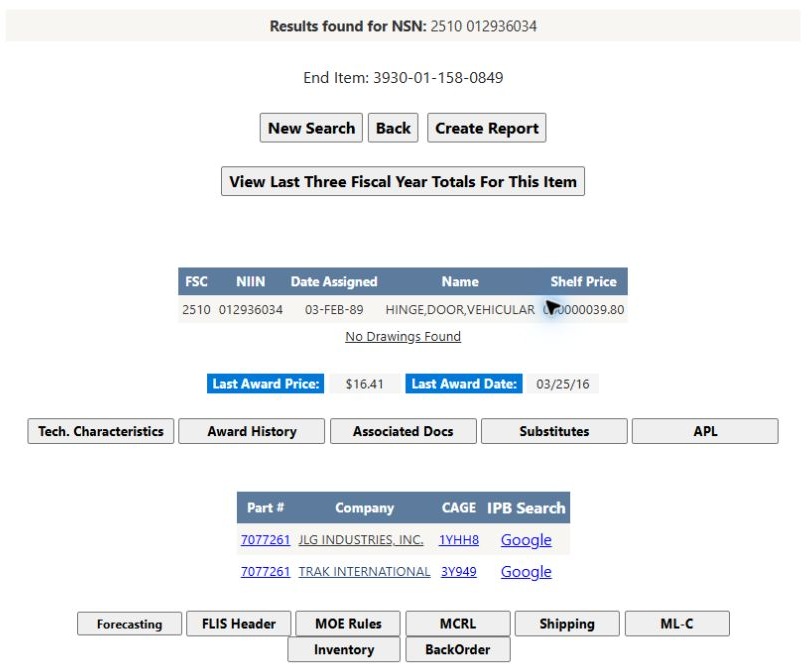Image resolution: width=810 pixels, height=665 pixels.
Task: Open the MCRL section
Action: pyautogui.click(x=458, y=624)
